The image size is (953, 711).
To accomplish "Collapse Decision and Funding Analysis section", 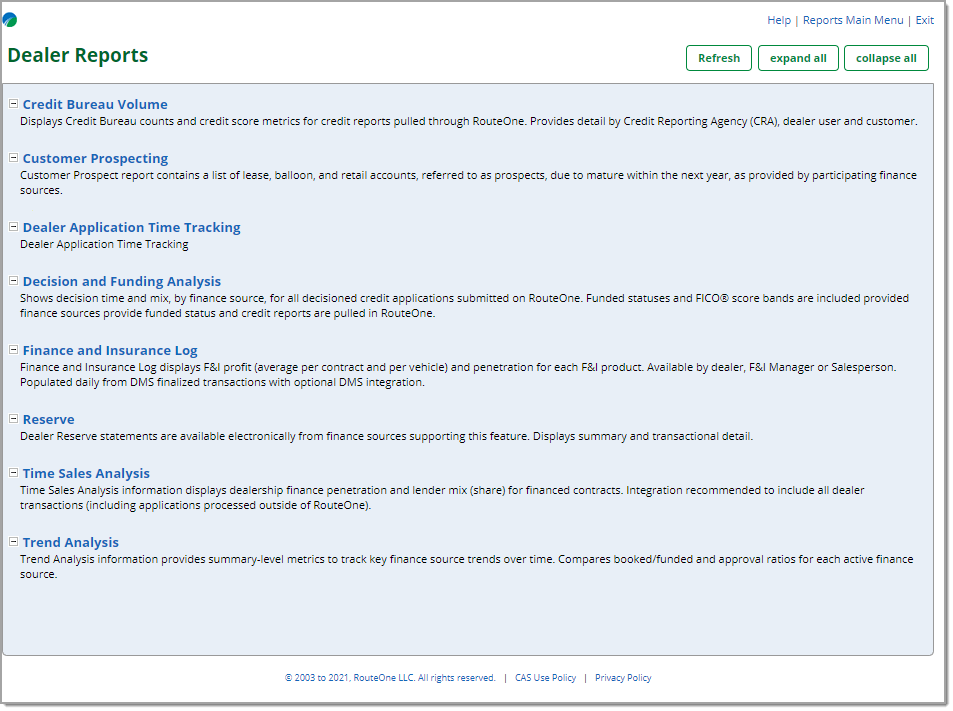I will coord(13,281).
